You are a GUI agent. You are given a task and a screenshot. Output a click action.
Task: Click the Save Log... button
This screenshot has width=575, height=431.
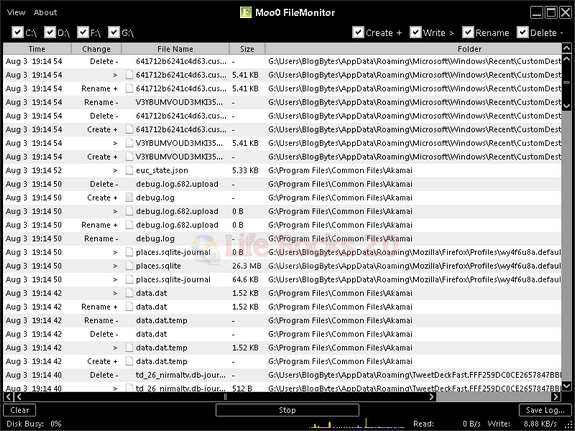pos(545,410)
